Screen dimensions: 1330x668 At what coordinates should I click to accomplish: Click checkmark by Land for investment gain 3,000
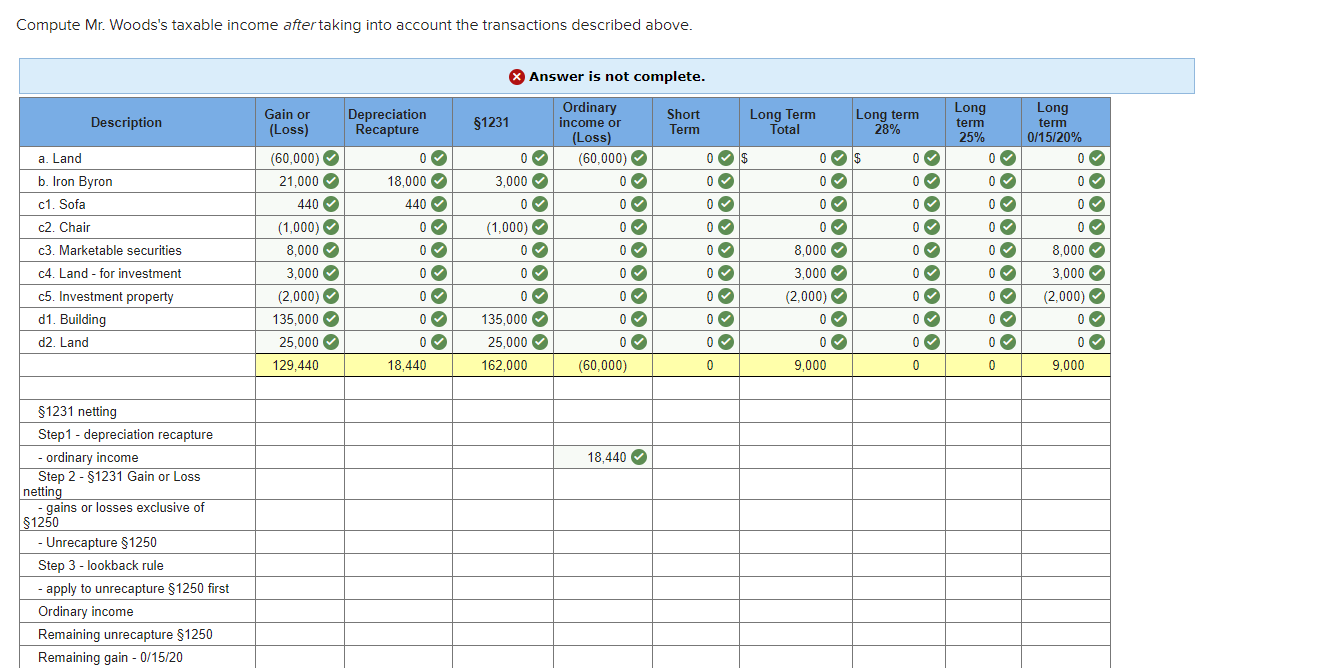(x=331, y=273)
